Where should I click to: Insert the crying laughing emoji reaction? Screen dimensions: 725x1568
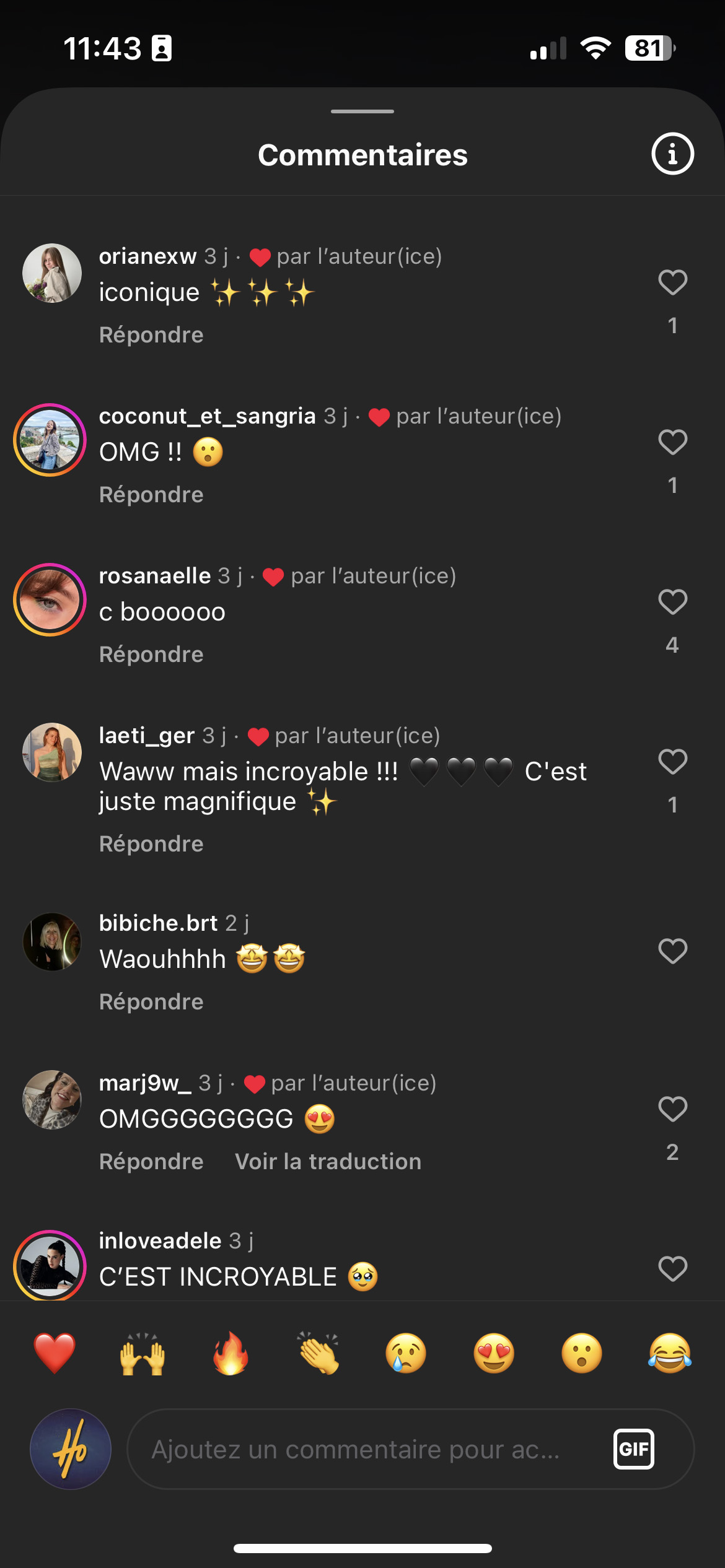click(x=670, y=1353)
